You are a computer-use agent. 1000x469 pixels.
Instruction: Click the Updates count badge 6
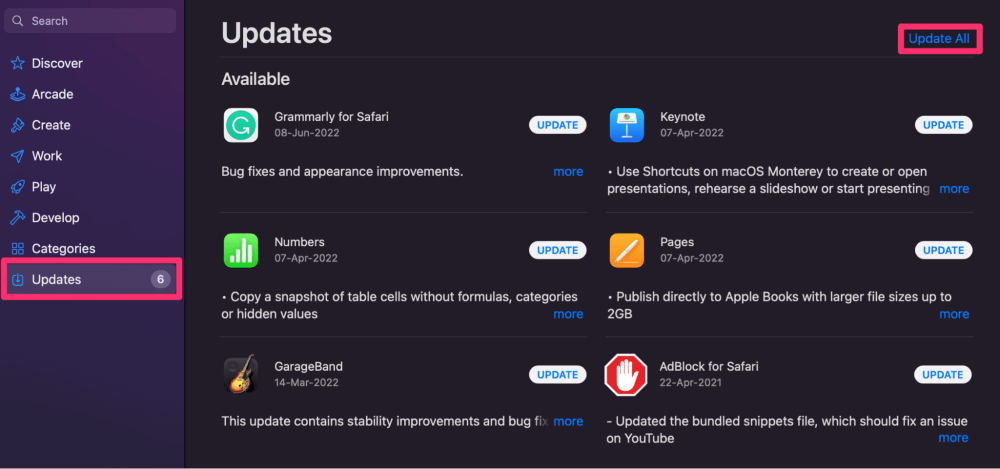[161, 279]
